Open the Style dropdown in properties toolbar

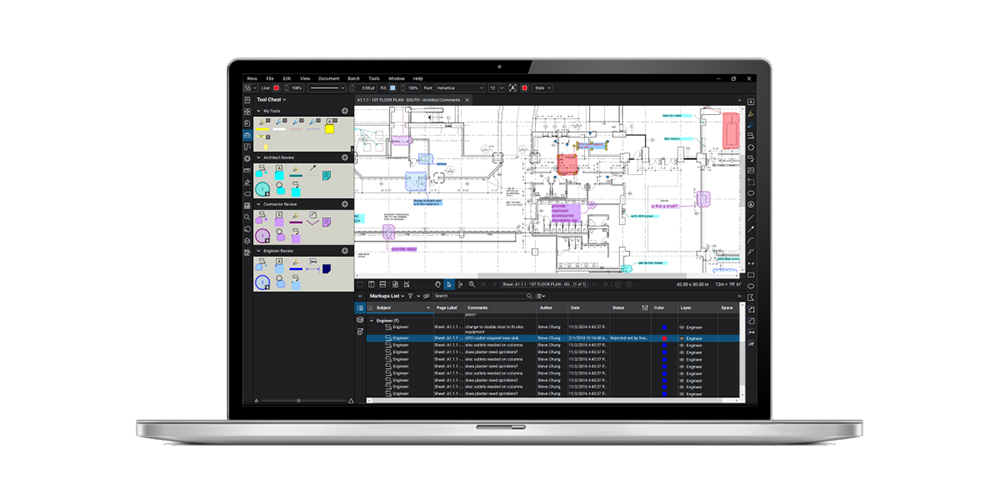pos(542,88)
